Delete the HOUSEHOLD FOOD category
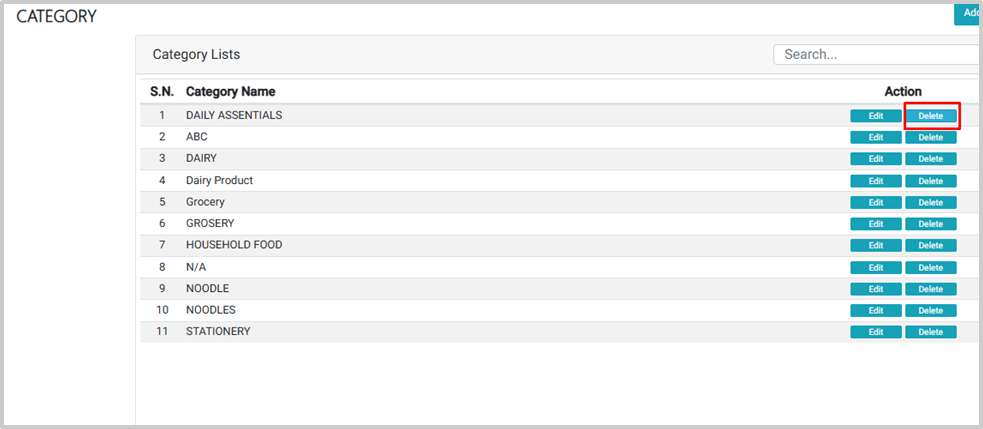The image size is (983, 429). point(930,246)
